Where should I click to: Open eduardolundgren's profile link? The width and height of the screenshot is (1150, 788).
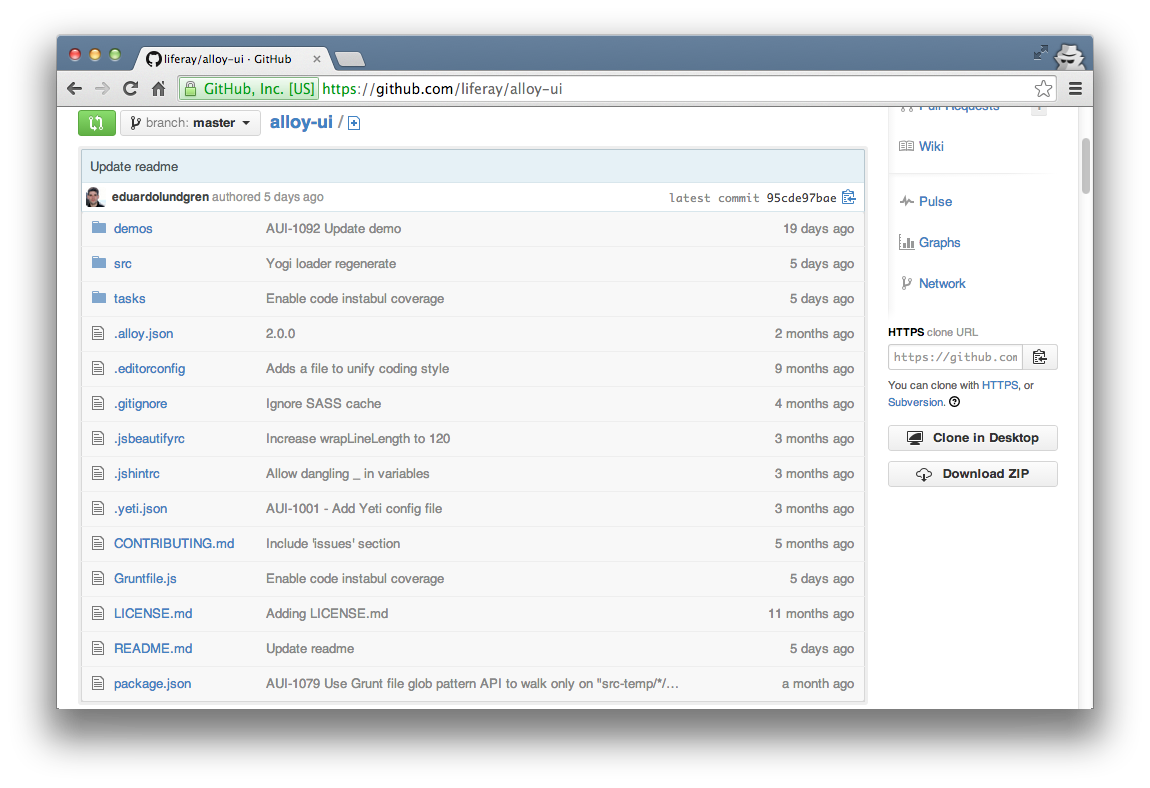[160, 197]
